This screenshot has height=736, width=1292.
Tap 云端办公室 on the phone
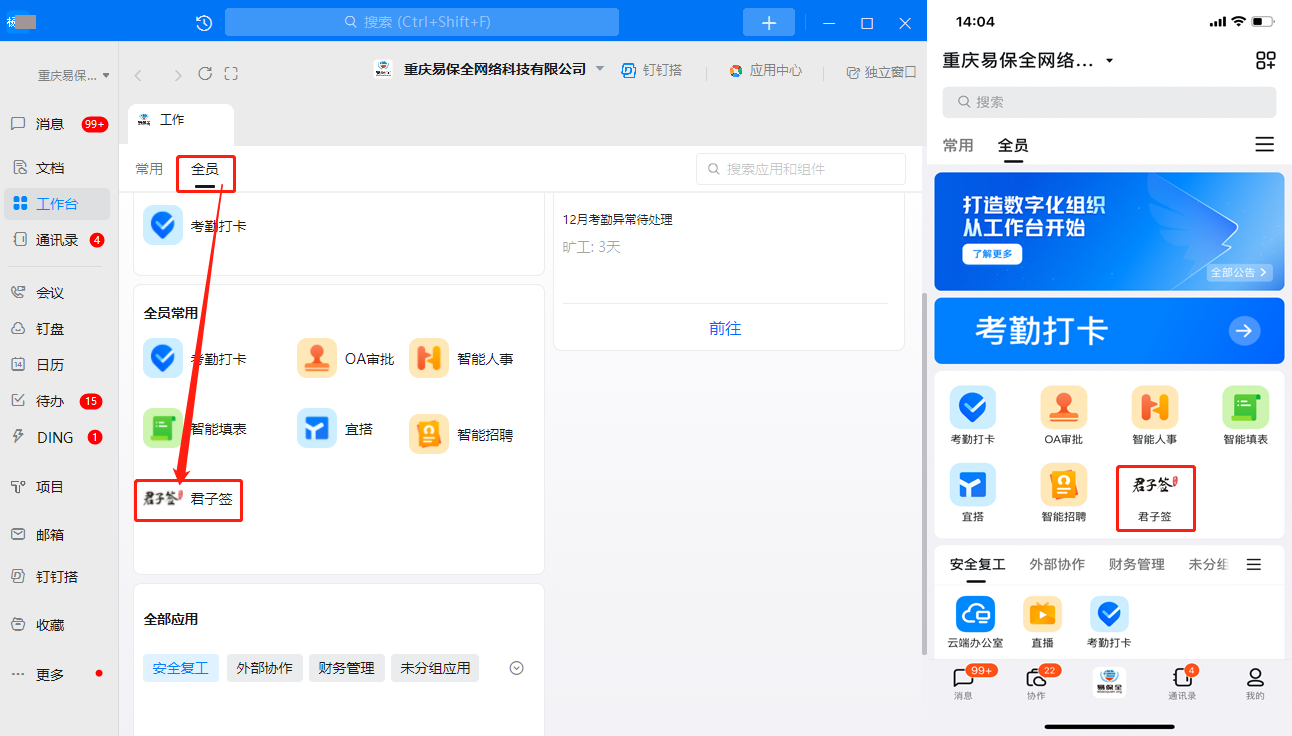(x=975, y=623)
